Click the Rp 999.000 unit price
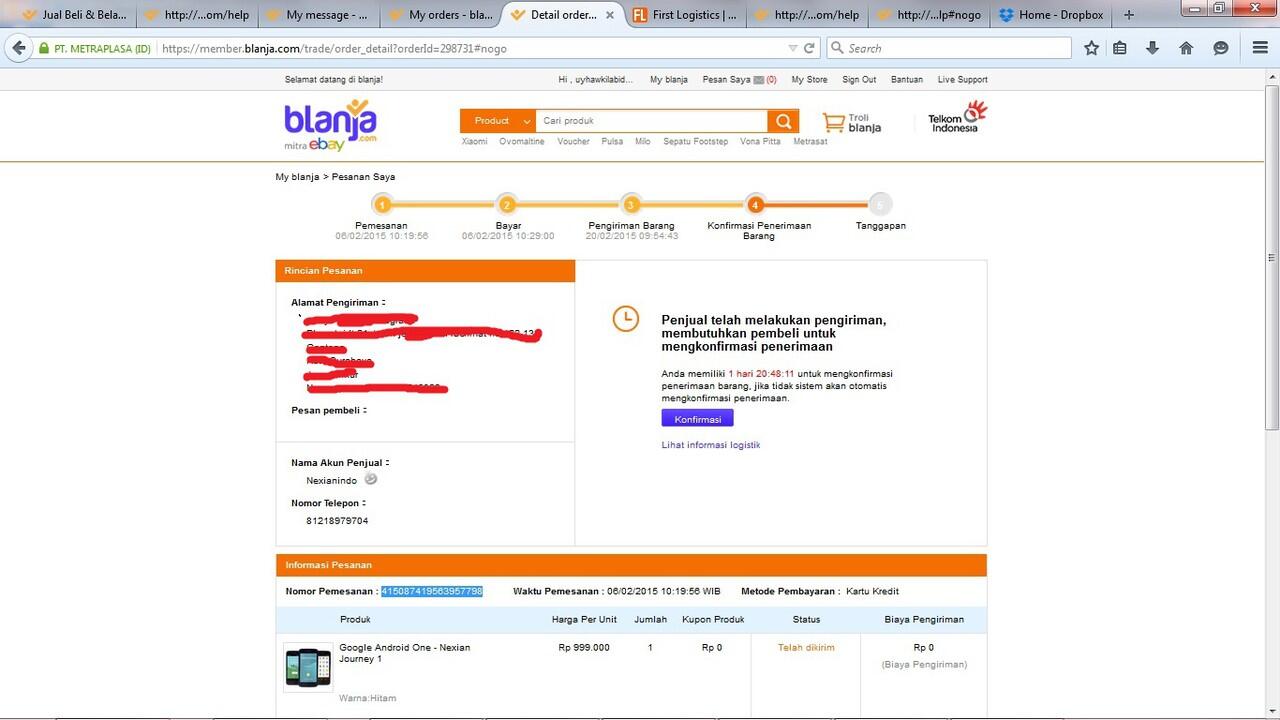The width and height of the screenshot is (1280, 720). pos(584,648)
